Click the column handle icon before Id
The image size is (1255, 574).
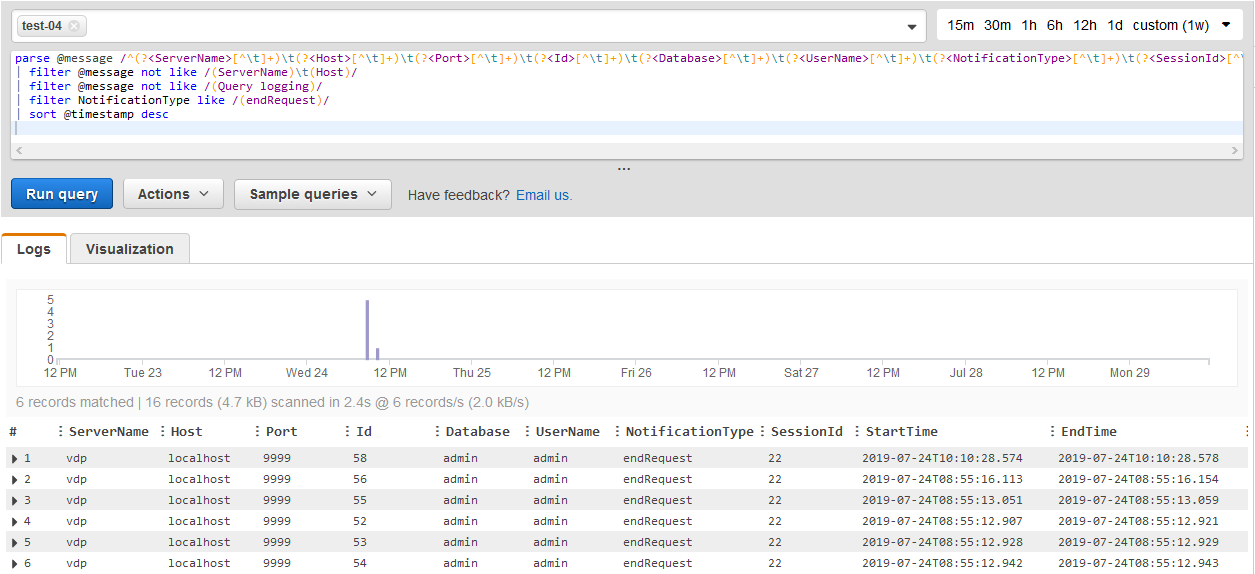coord(348,432)
